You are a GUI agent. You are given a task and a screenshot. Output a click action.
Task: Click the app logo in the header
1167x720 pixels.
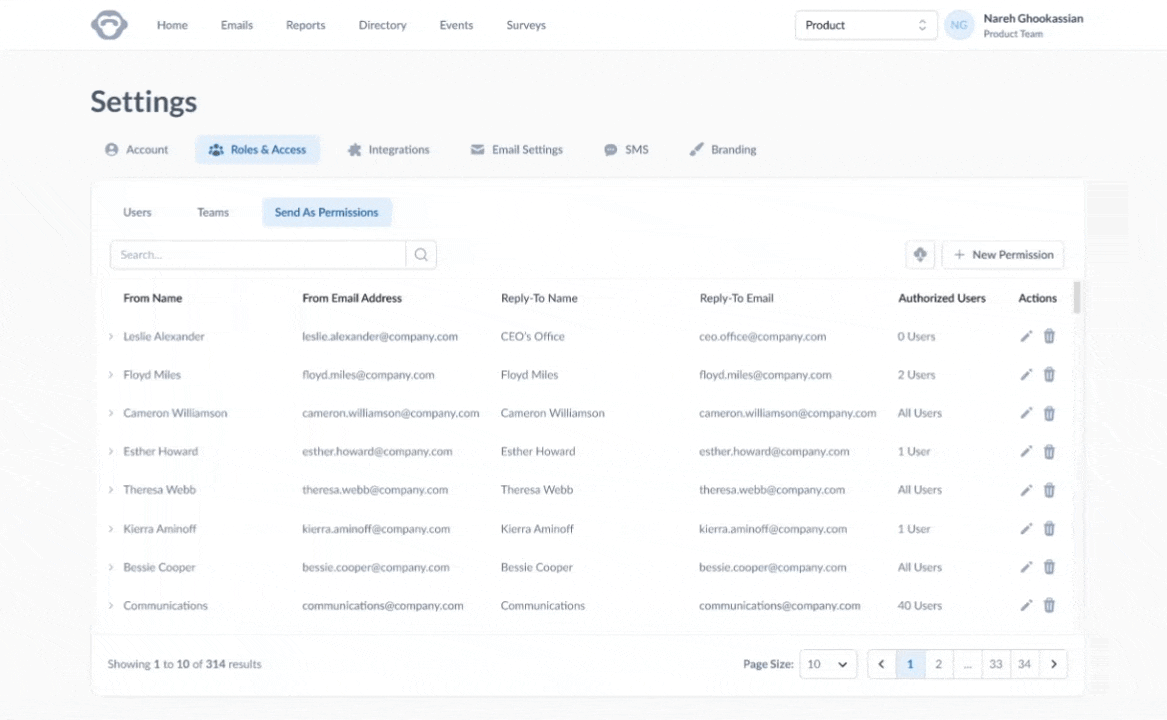[x=109, y=25]
